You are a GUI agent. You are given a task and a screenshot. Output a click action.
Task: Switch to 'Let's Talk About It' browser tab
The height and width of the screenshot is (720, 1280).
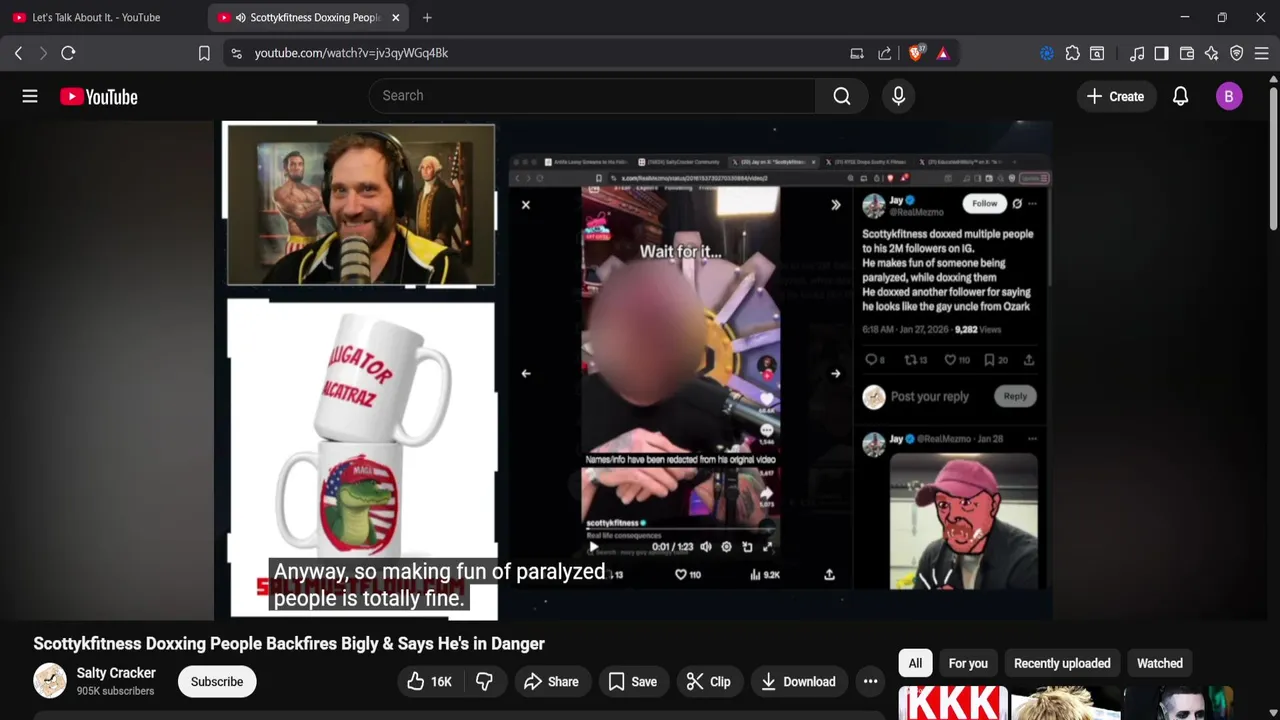(x=96, y=17)
